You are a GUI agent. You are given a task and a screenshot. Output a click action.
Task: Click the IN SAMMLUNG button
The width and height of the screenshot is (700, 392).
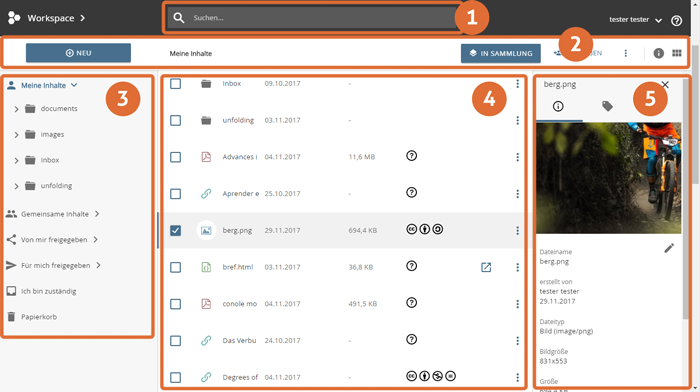[500, 53]
